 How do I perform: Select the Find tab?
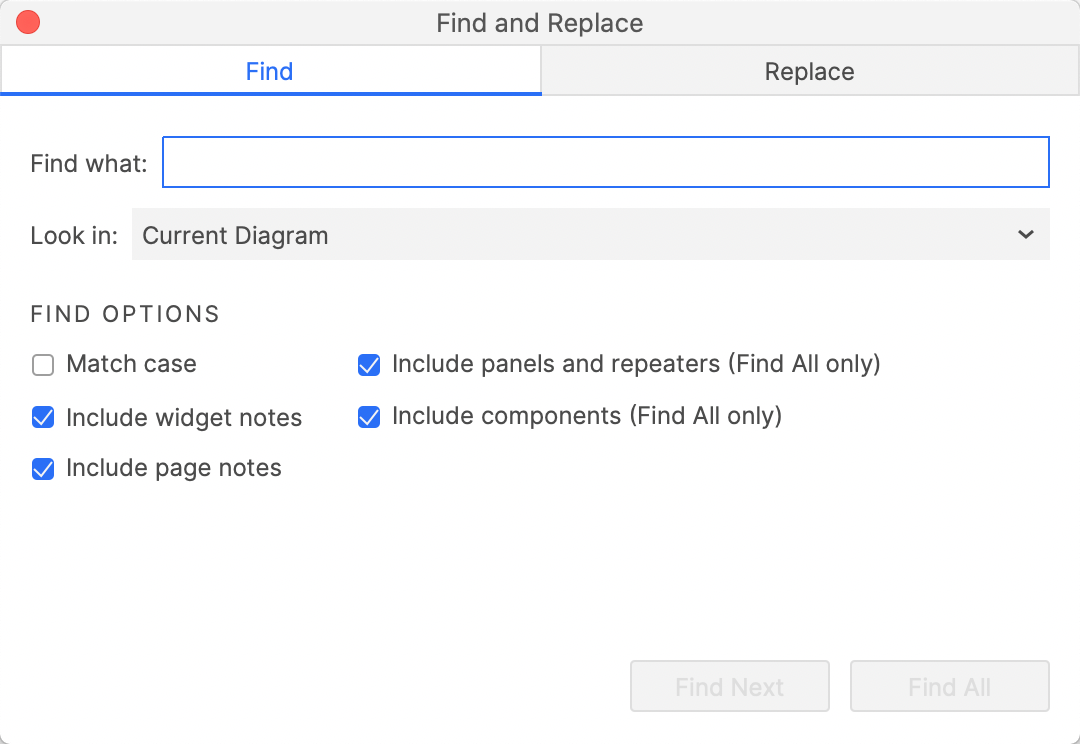tap(270, 71)
